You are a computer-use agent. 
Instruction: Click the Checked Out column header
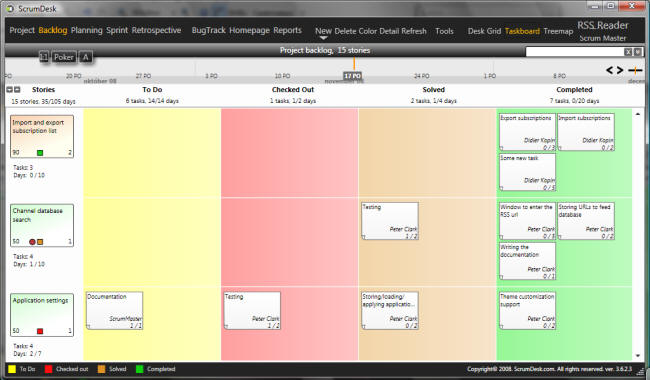pyautogui.click(x=293, y=90)
